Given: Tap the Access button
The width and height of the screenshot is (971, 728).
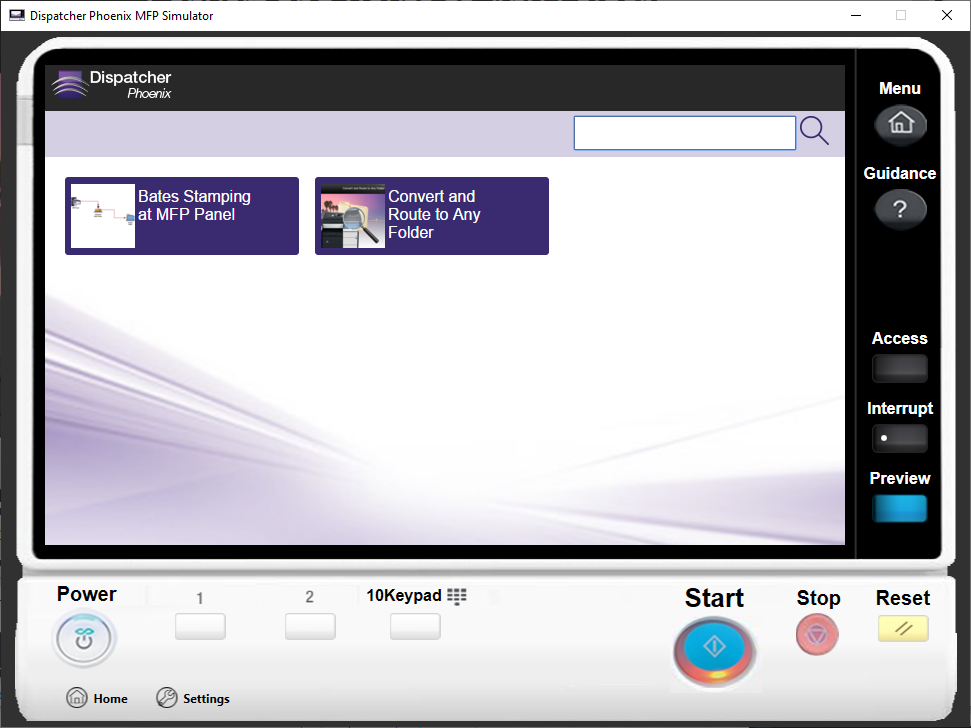Looking at the screenshot, I should pyautogui.click(x=900, y=368).
